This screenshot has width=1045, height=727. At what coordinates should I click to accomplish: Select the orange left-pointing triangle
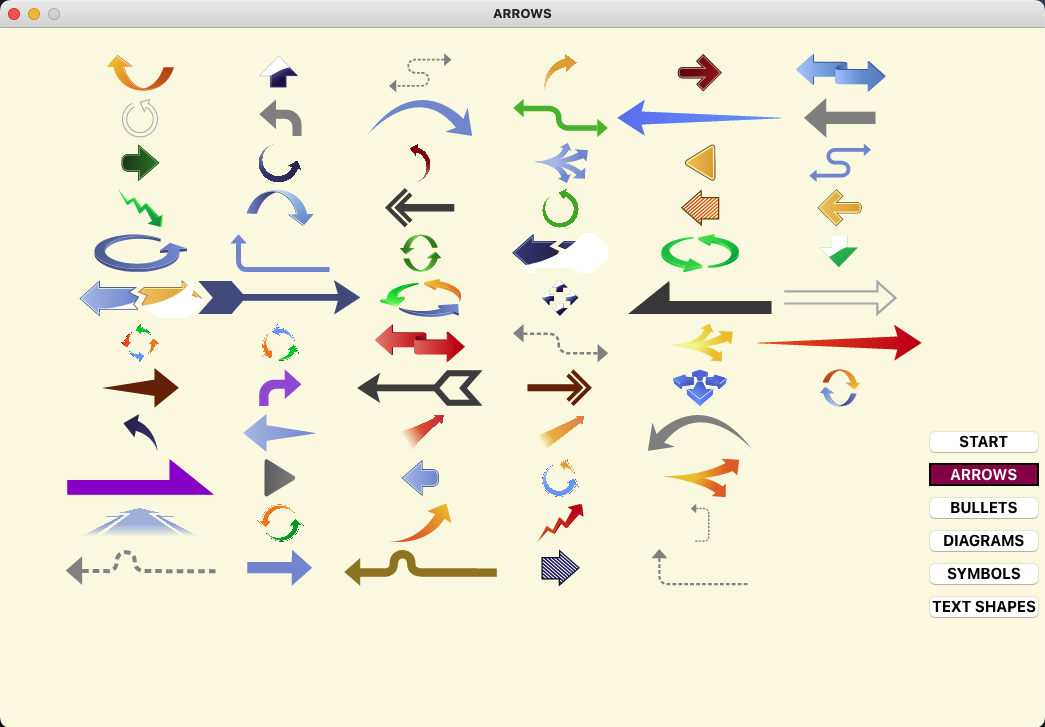pos(700,163)
